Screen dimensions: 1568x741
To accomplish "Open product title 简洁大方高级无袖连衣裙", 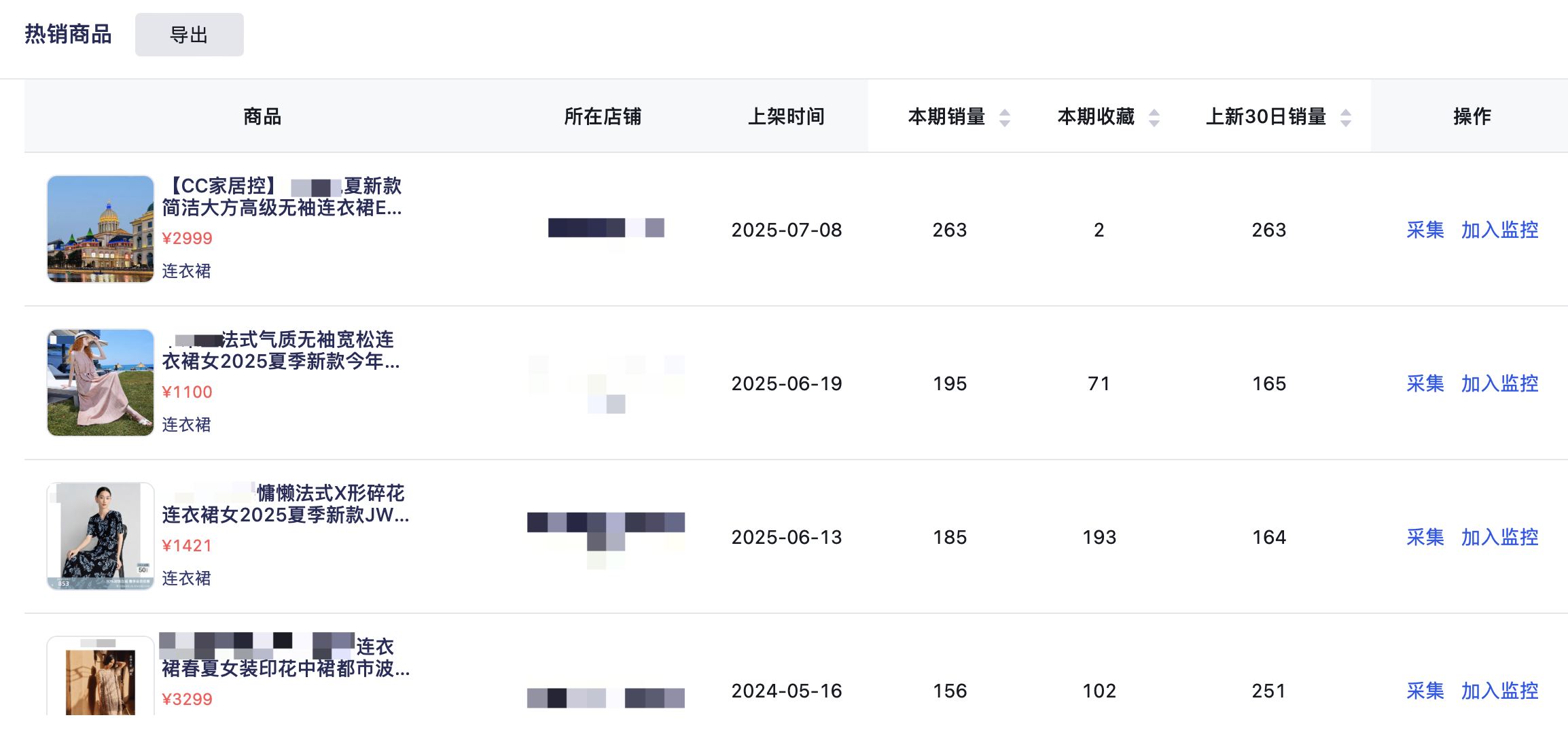I will coord(282,196).
